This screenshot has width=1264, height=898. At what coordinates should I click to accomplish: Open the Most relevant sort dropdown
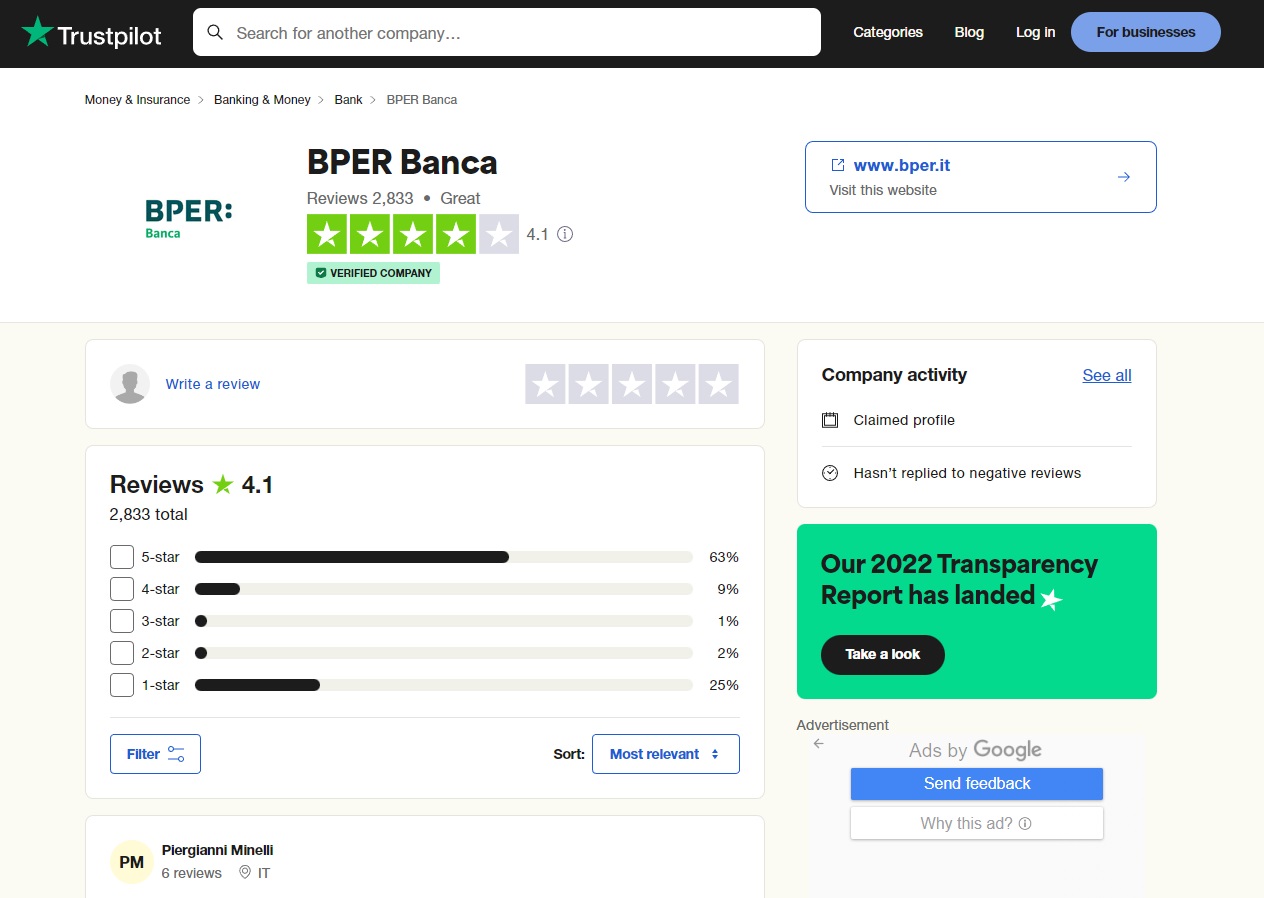pyautogui.click(x=666, y=754)
